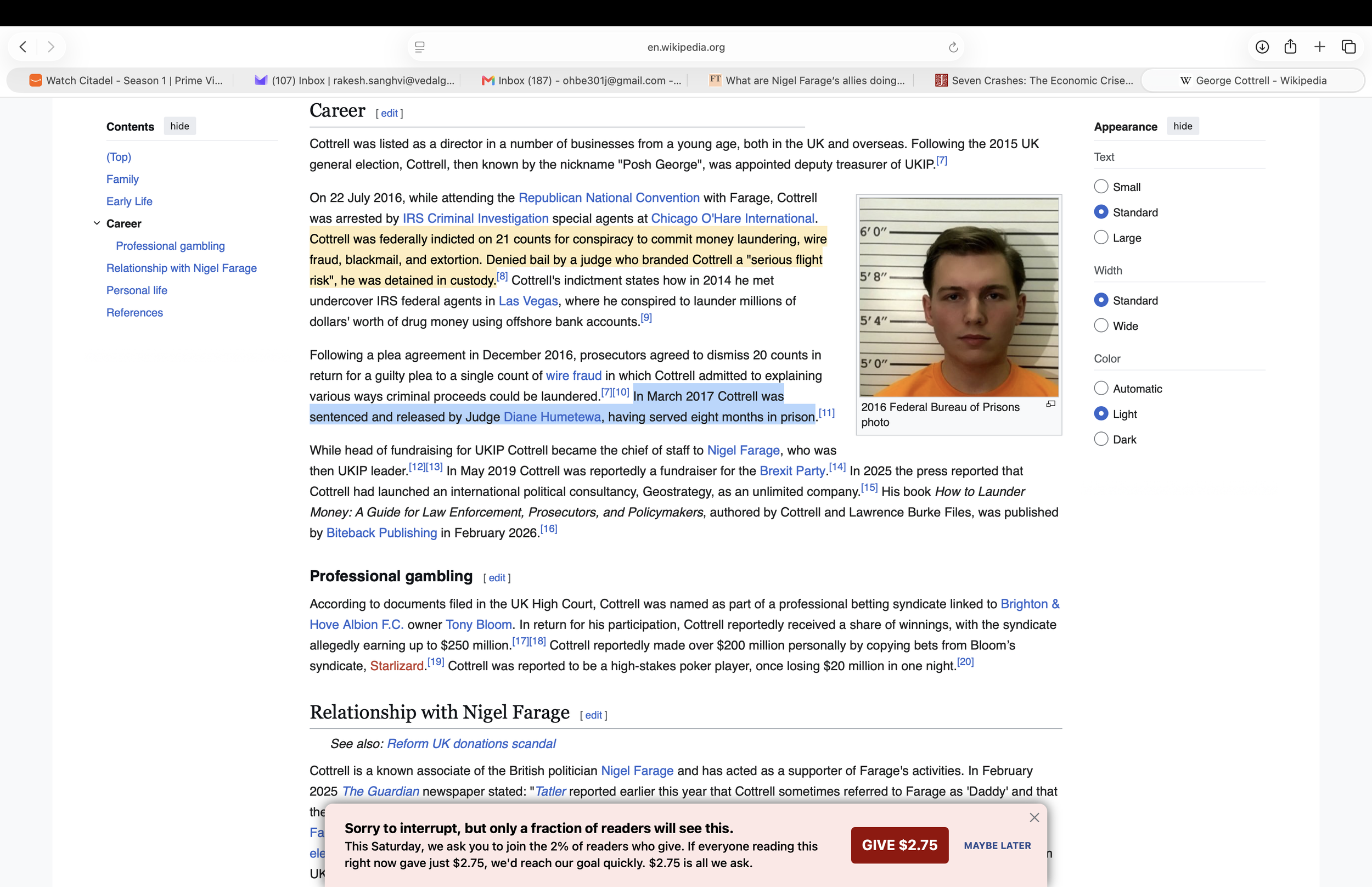Screen dimensions: 1372x887
Task: Select the Automatic color option
Action: (x=1101, y=388)
